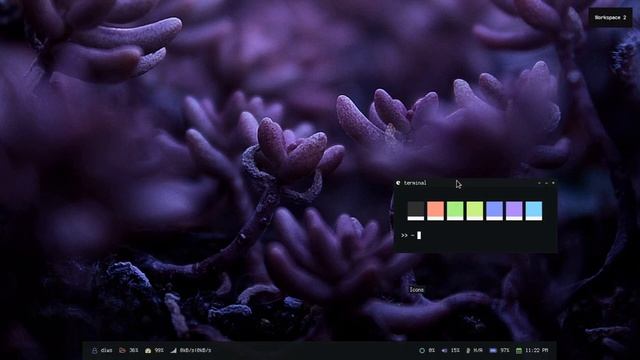Screen dimensions: 640x360
Task: Click the dark gray color block in the terminal
Action: tap(416, 211)
